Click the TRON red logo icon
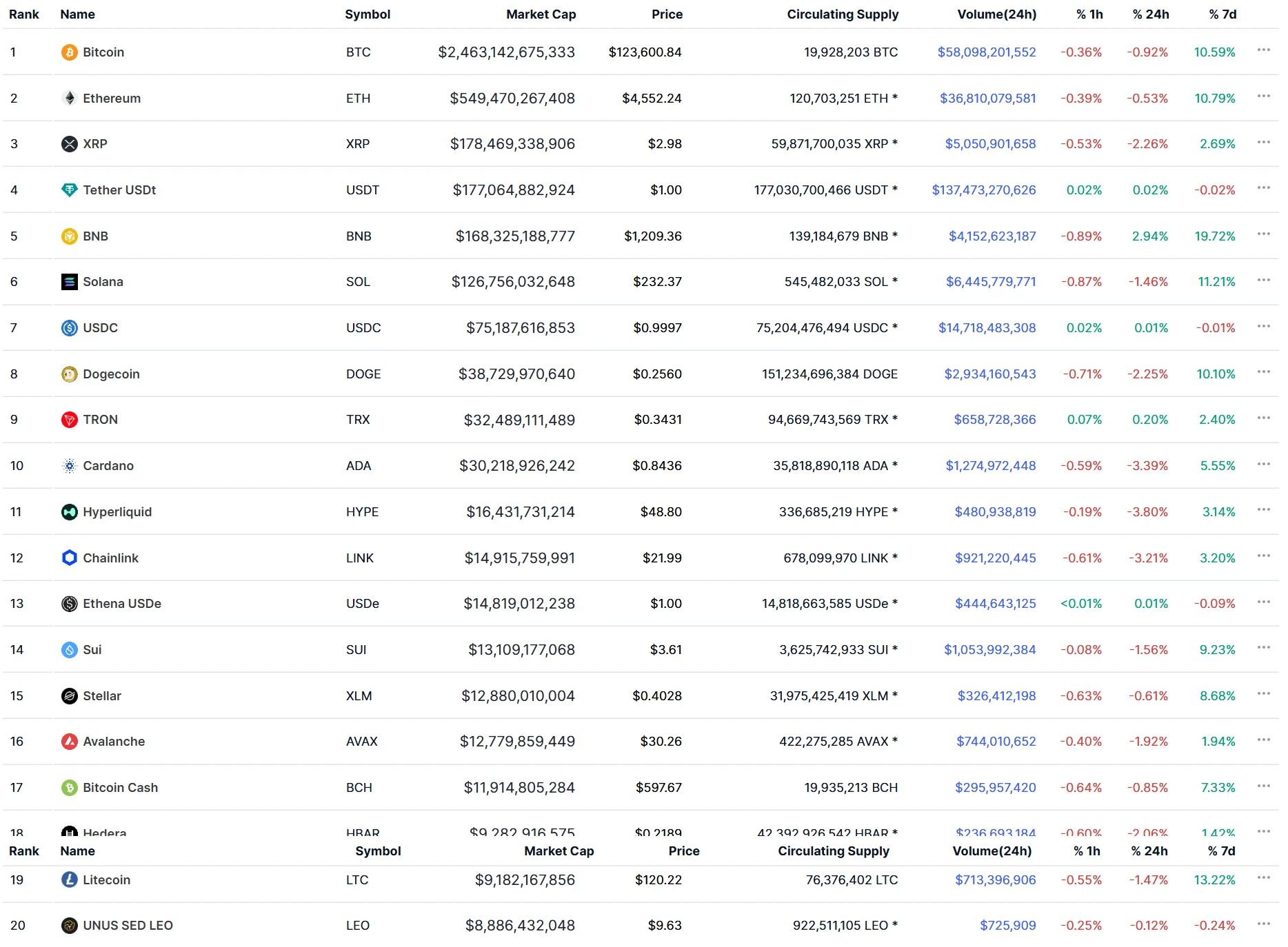Screen dimensions: 1288x947 pos(69,420)
